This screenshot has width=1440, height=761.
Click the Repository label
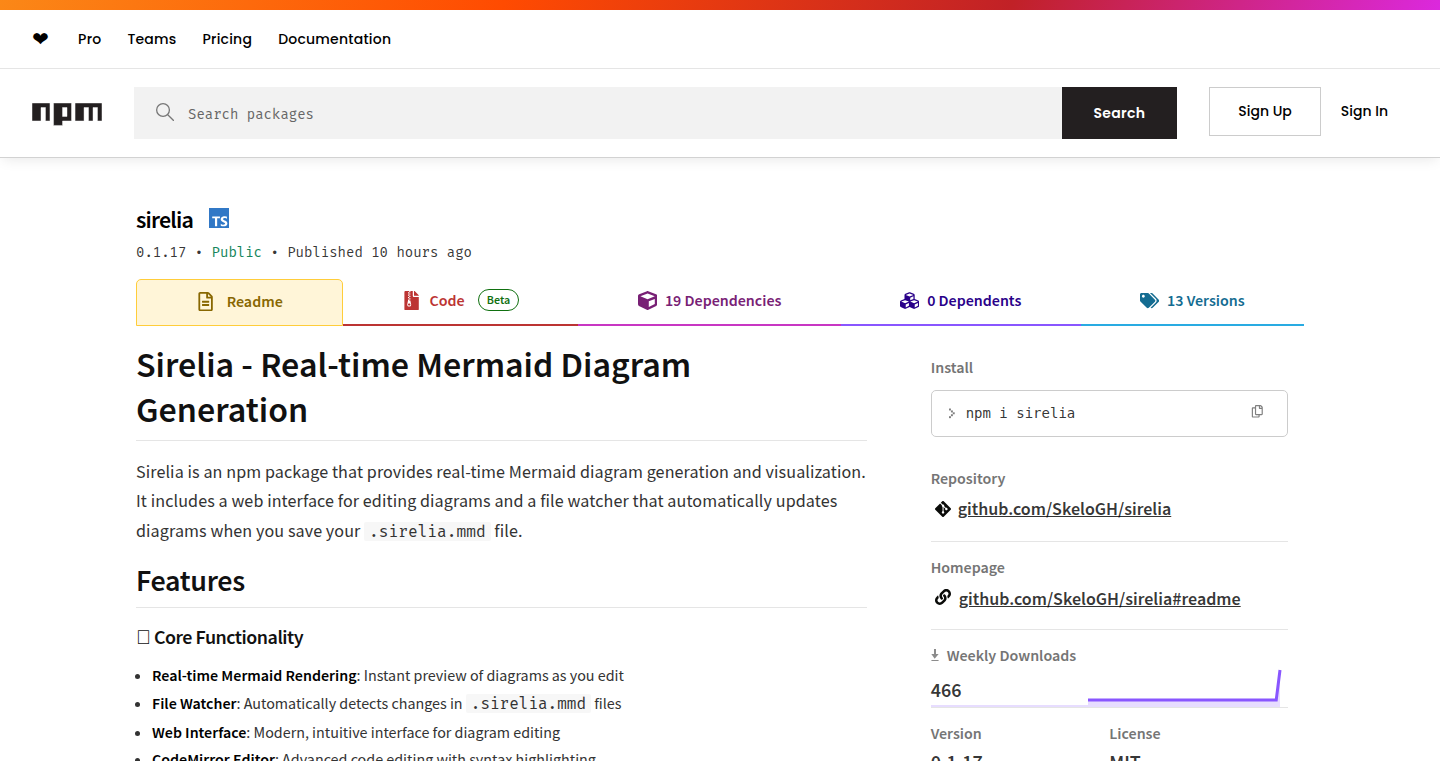967,479
